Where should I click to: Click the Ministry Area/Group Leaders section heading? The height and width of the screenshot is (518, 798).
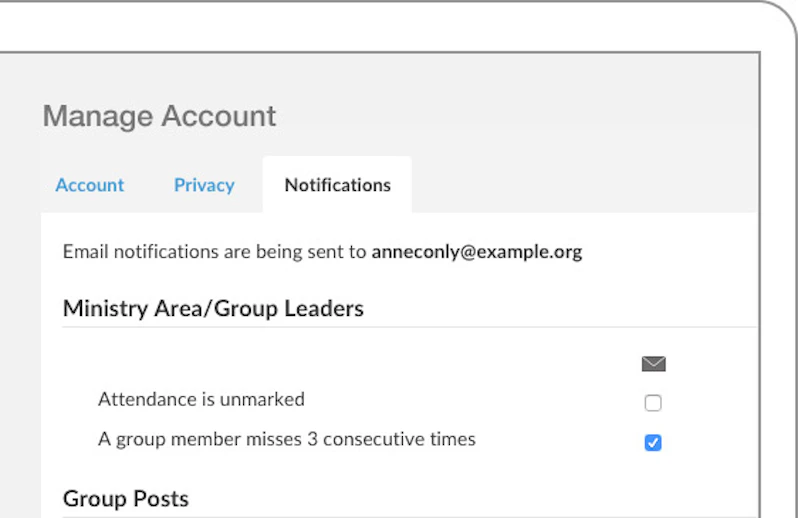(213, 308)
